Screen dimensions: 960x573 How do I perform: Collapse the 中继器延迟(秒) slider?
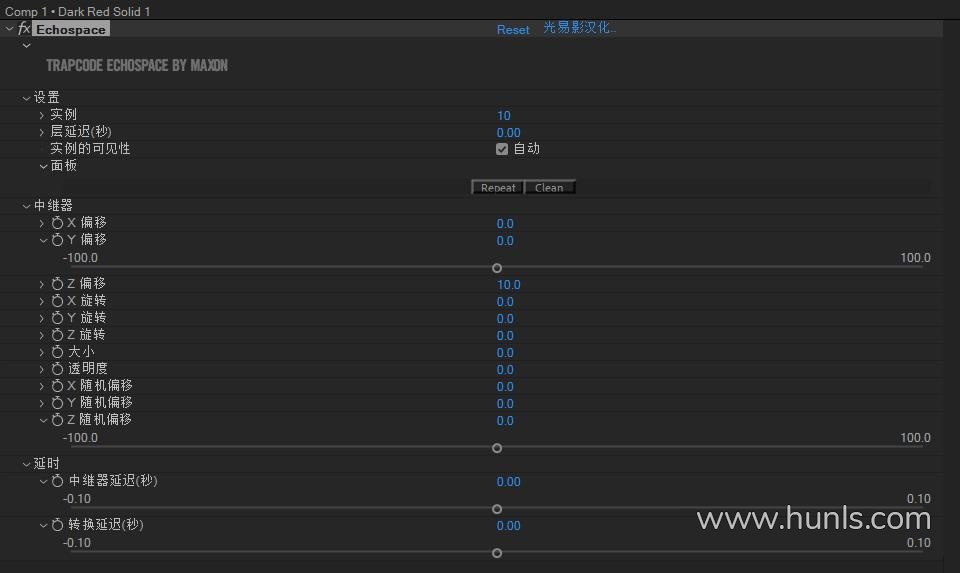click(x=43, y=482)
